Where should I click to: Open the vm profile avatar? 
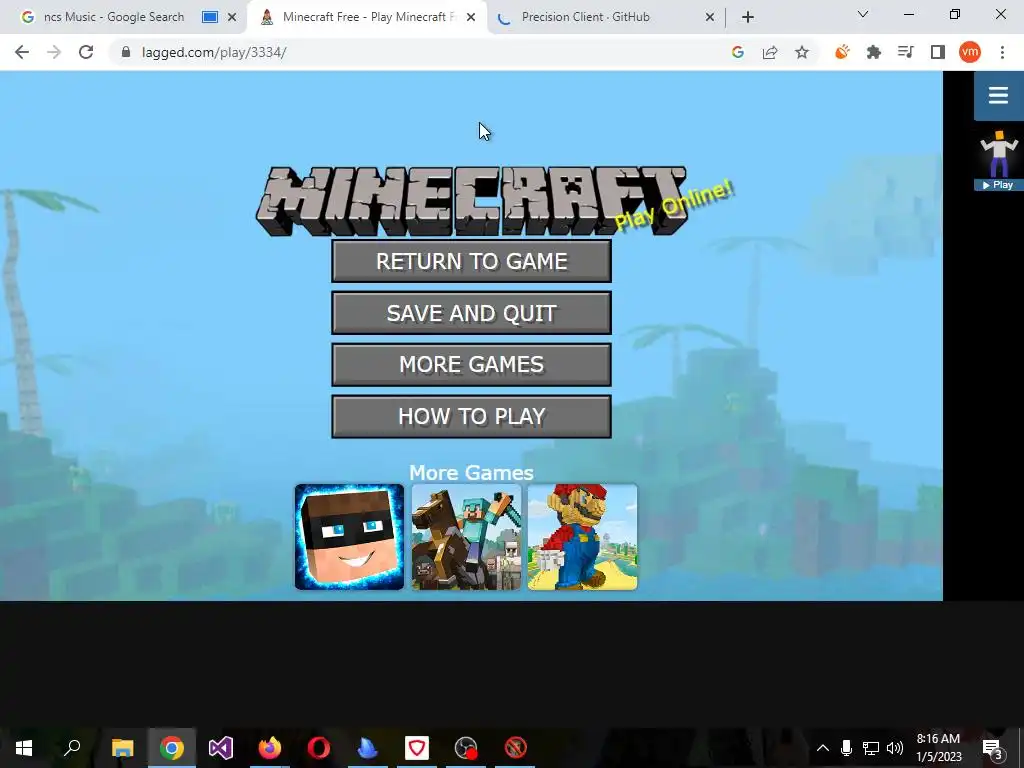pos(970,52)
